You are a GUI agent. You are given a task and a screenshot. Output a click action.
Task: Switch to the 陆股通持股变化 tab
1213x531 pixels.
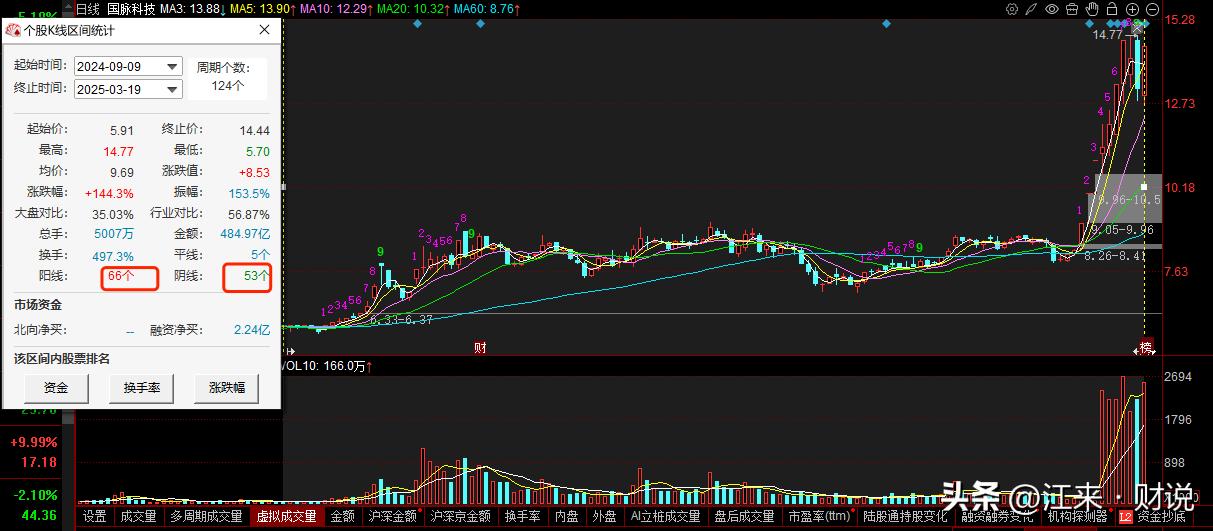pos(905,517)
